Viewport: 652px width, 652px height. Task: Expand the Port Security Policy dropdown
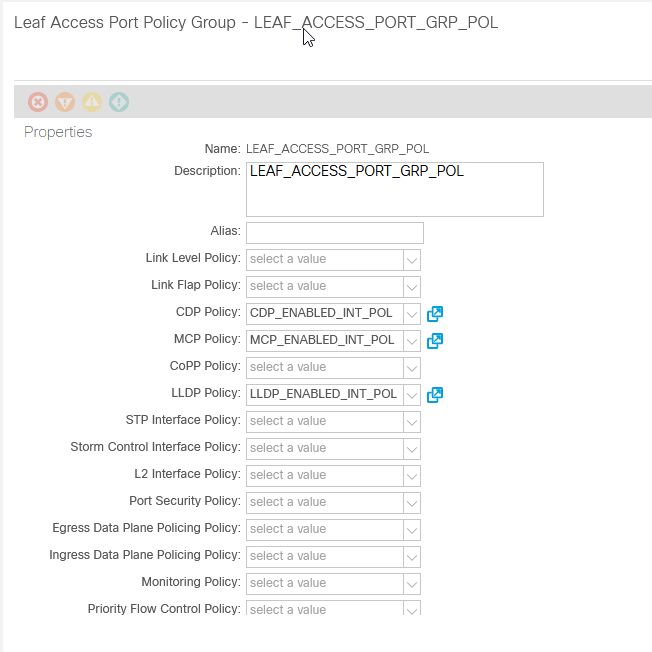[411, 503]
